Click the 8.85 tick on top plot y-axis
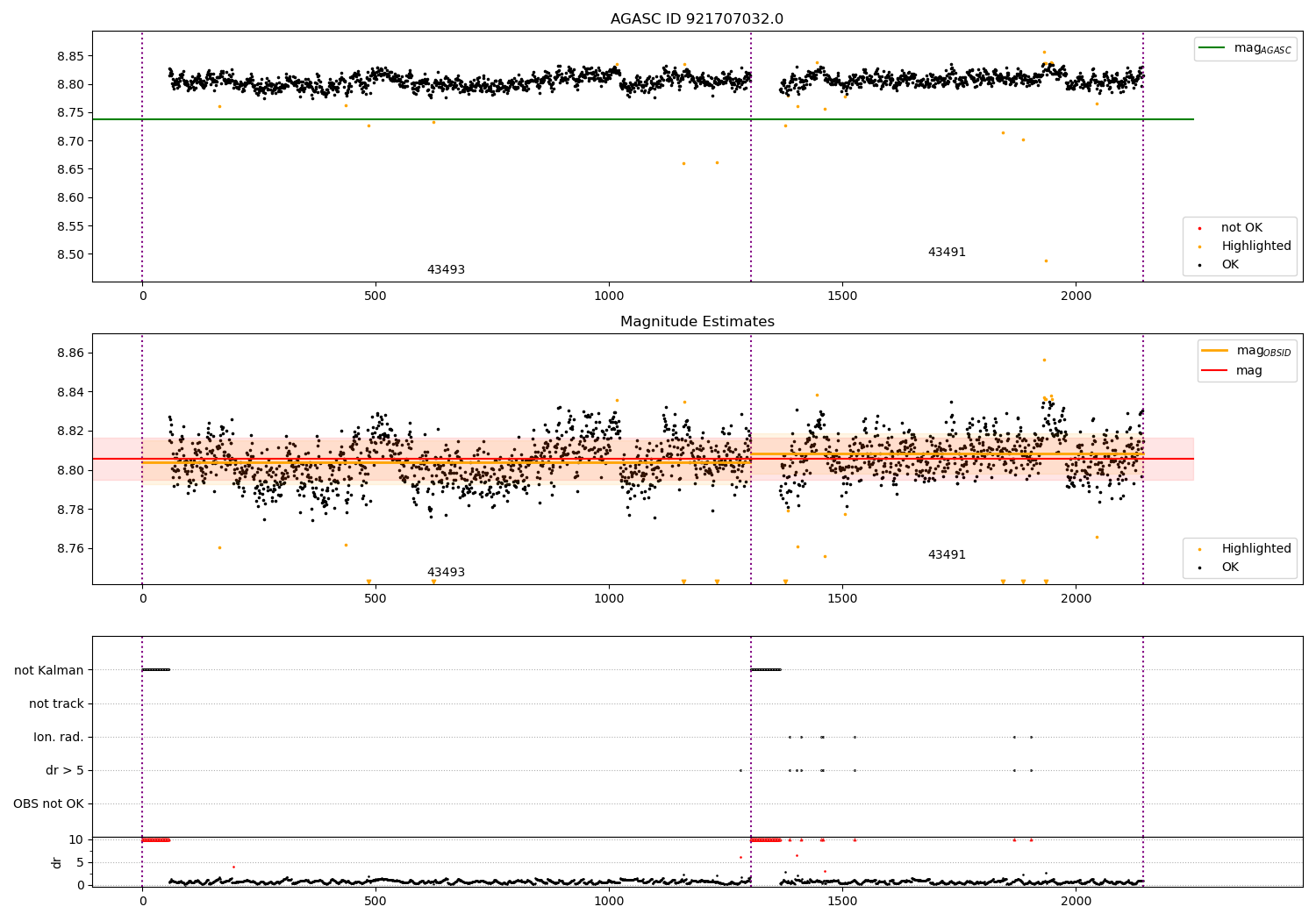The image size is (1316, 921). (71, 56)
